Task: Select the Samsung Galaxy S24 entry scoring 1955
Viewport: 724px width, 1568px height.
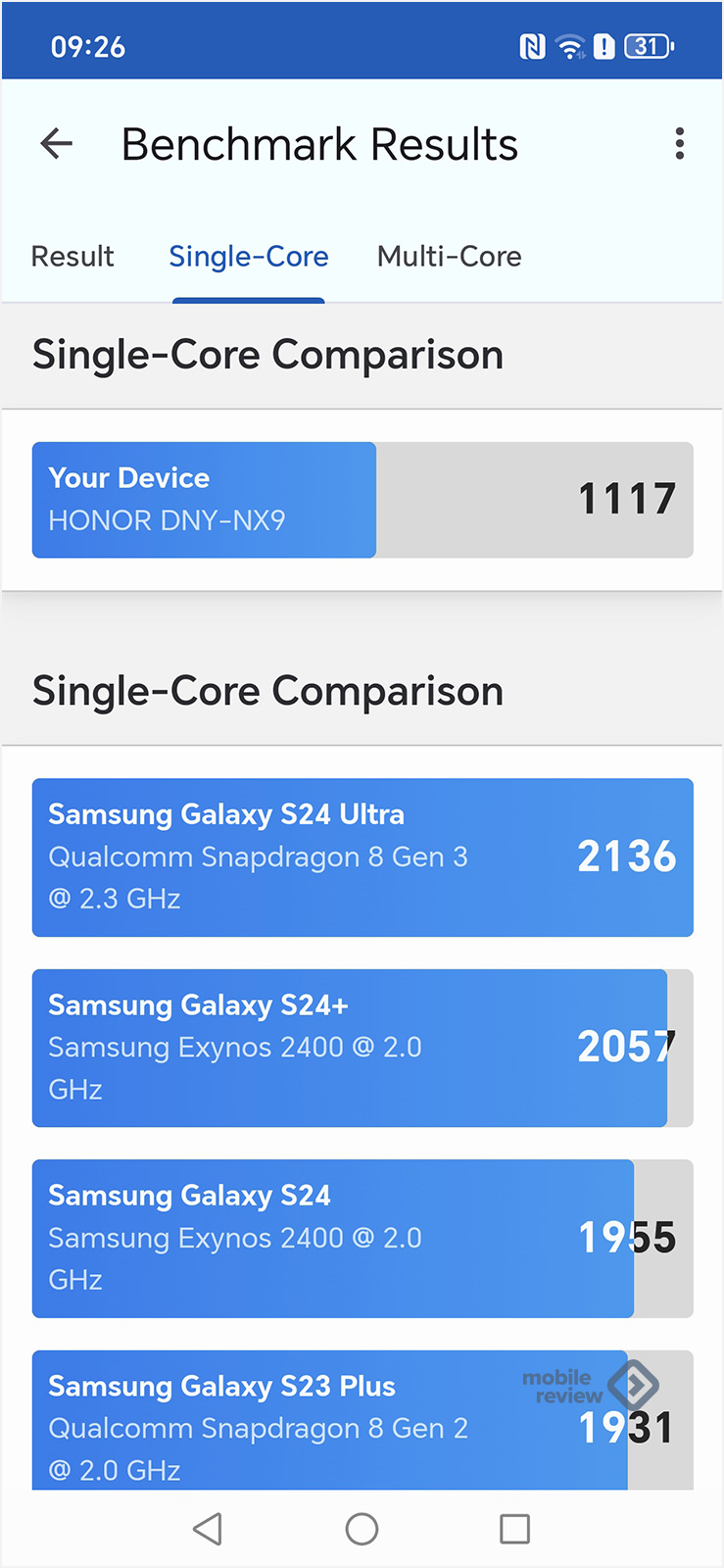Action: tap(362, 1239)
